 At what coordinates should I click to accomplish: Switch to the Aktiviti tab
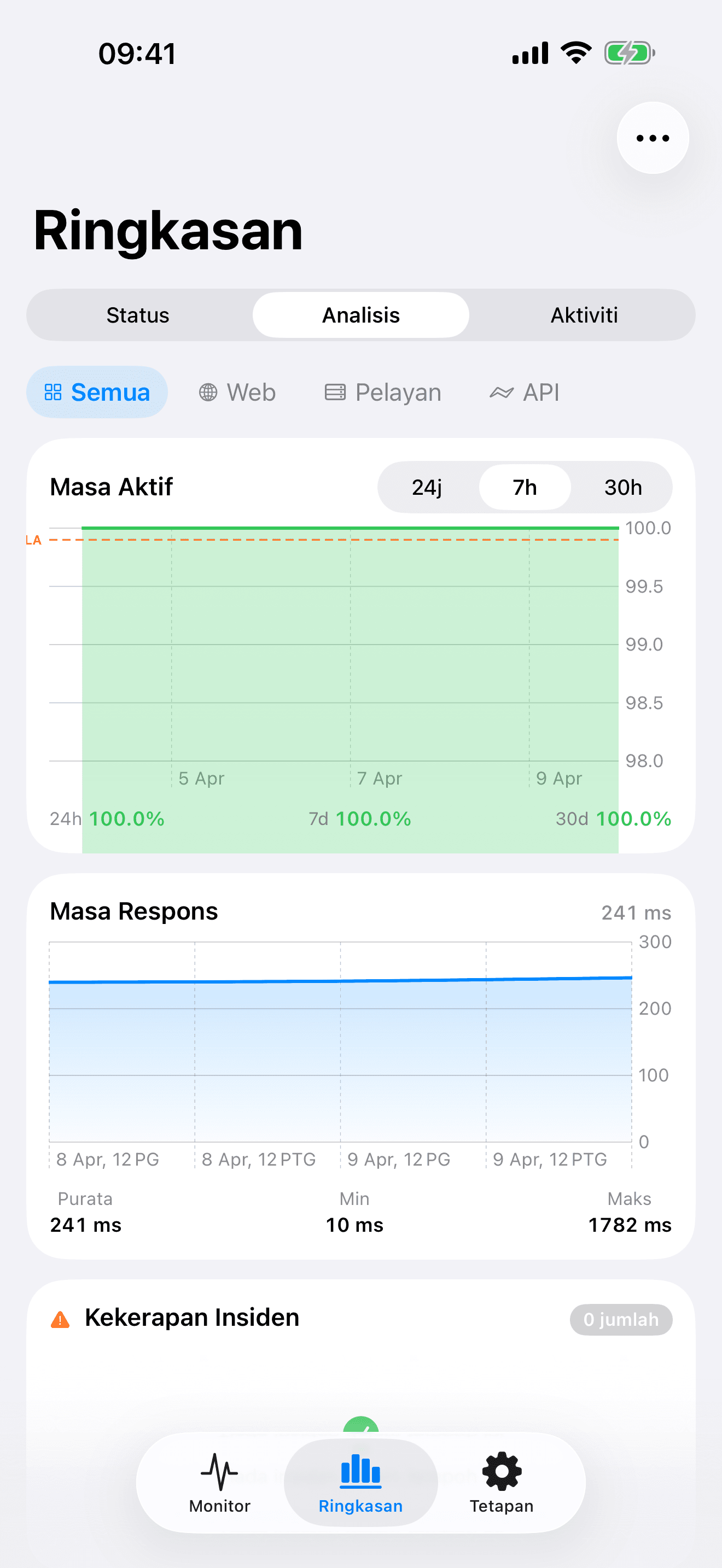[584, 315]
